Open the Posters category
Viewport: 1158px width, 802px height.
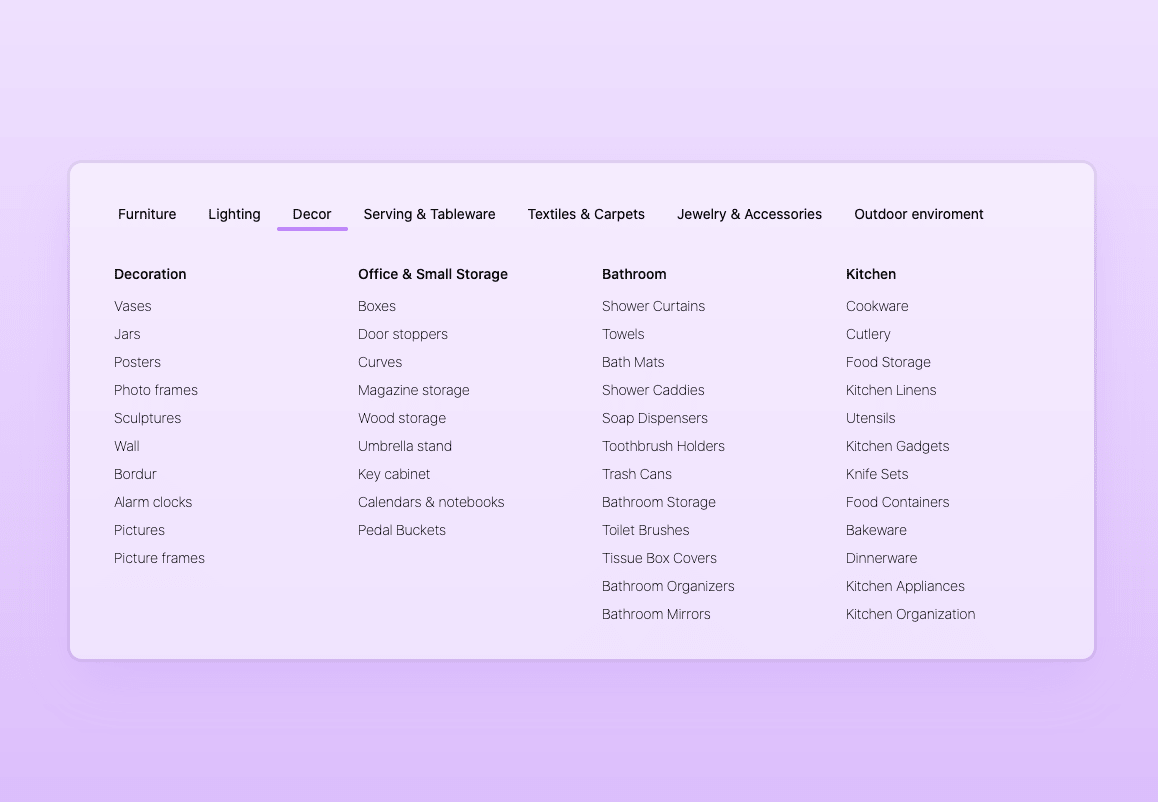137,362
